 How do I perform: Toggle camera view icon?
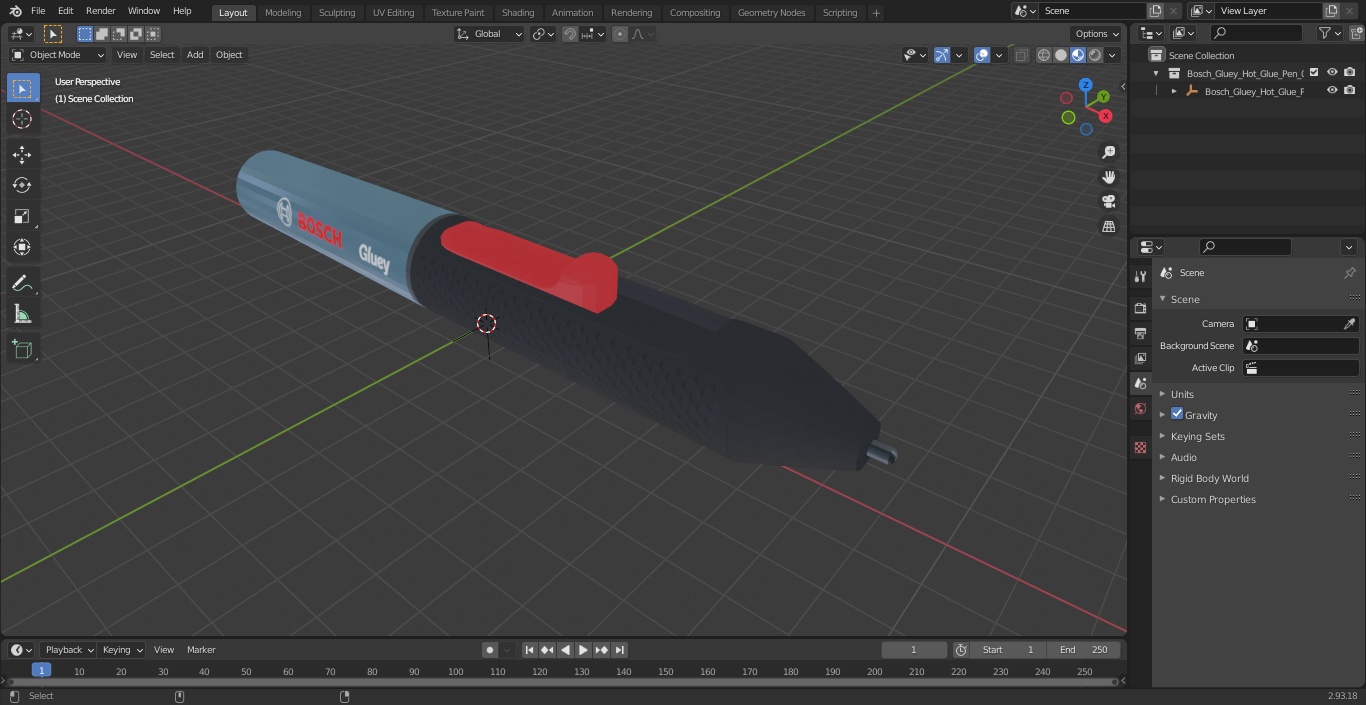1108,201
